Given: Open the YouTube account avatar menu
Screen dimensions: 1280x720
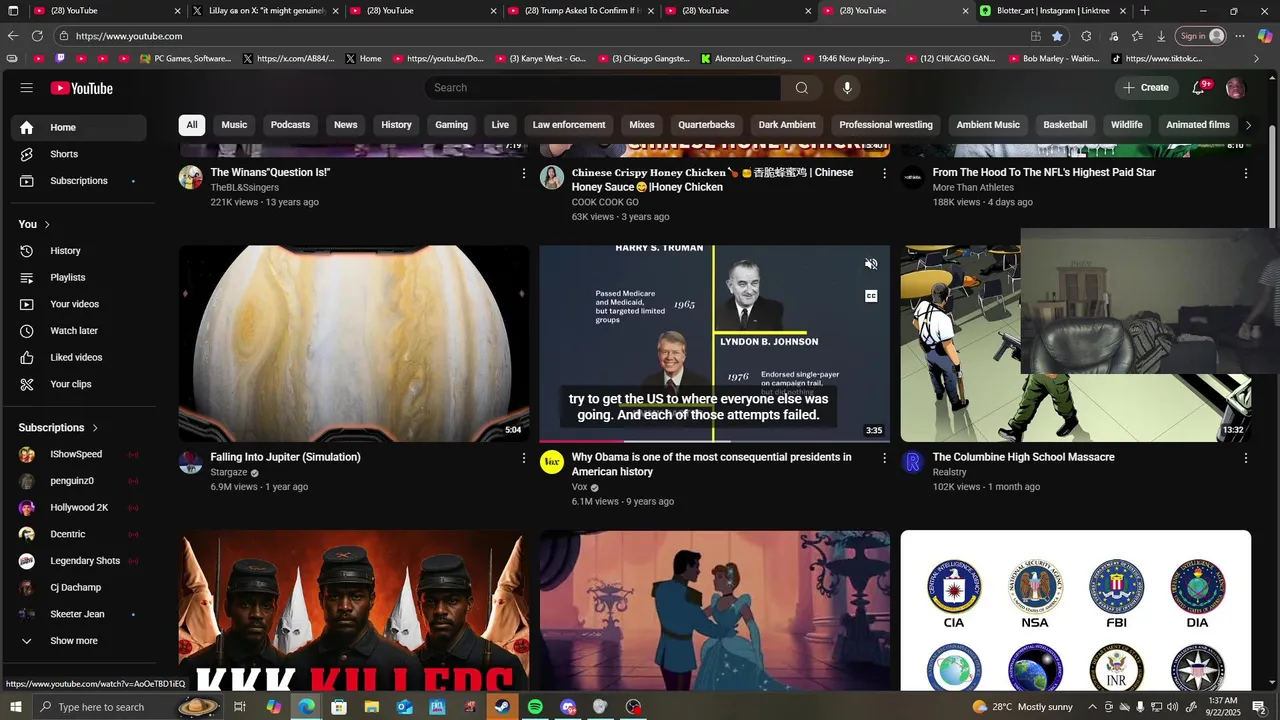Looking at the screenshot, I should click(x=1236, y=88).
